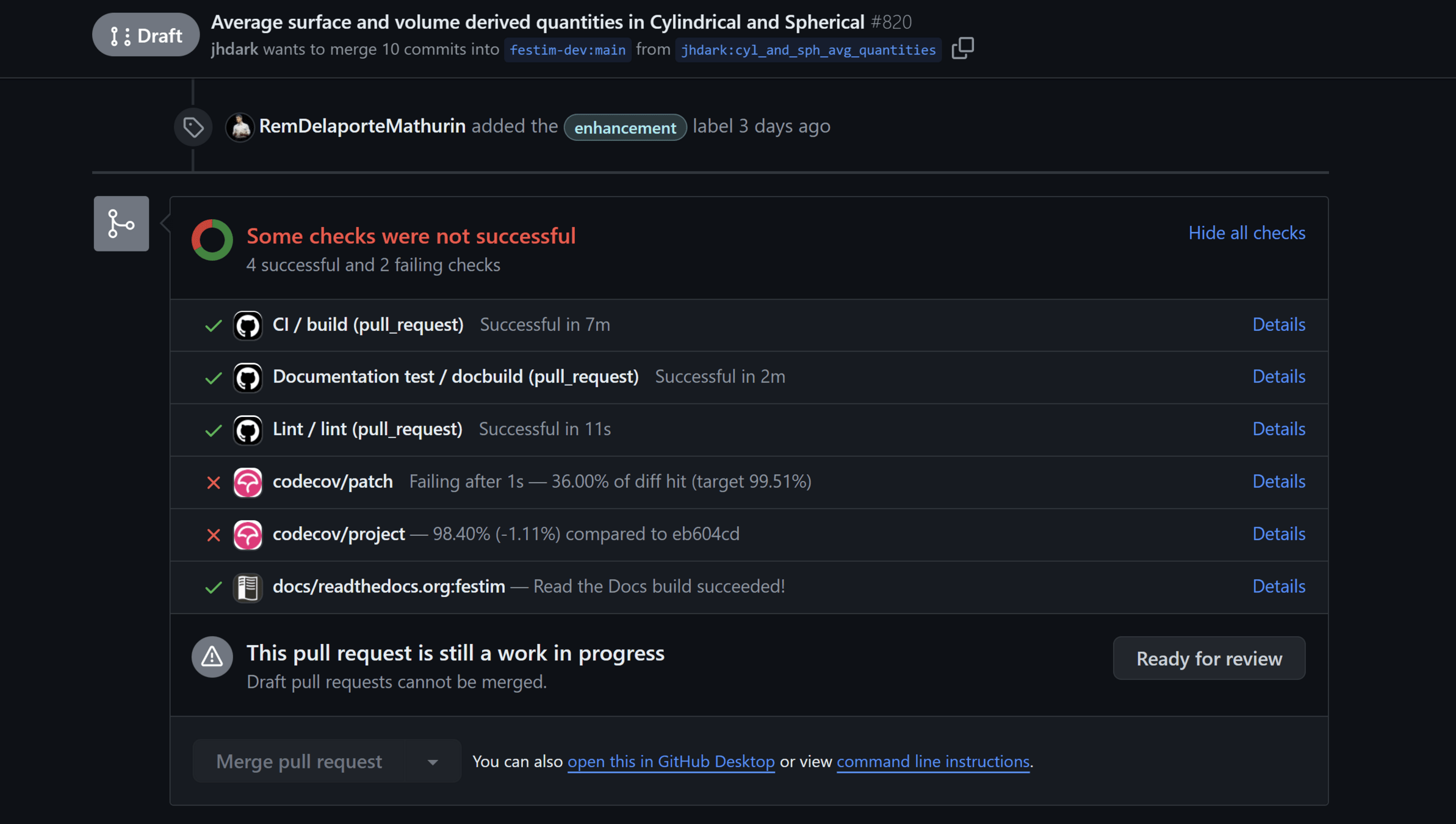Viewport: 1456px width, 824px height.
Task: Click the Draft status badge
Action: click(146, 35)
